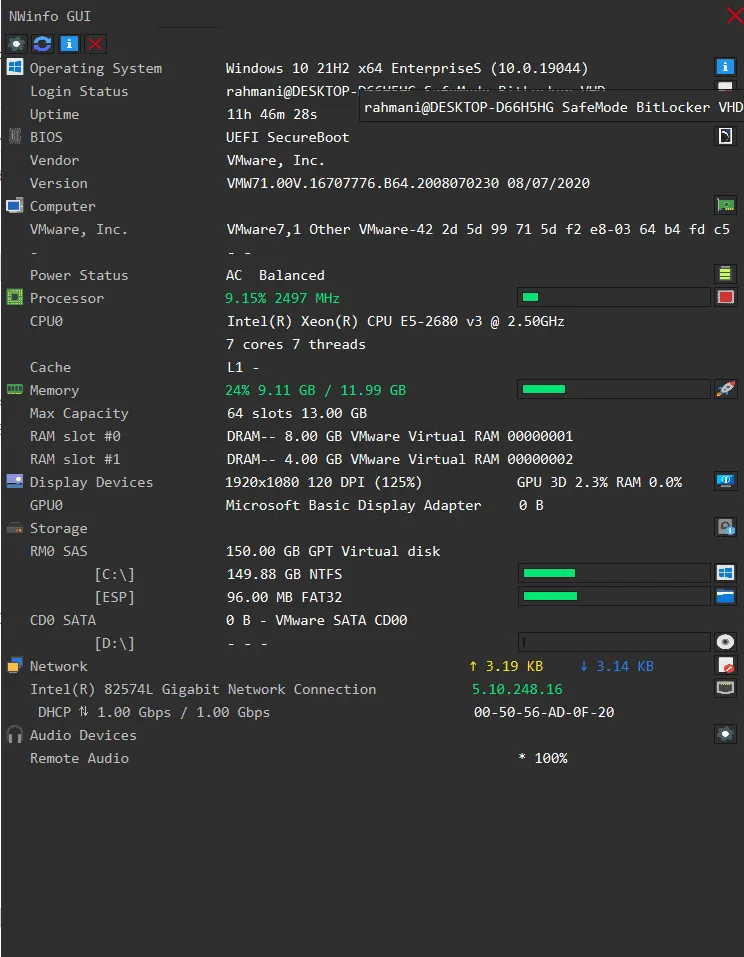This screenshot has height=957, width=744.
Task: Click the Storage drive section icon
Action: tap(15, 528)
